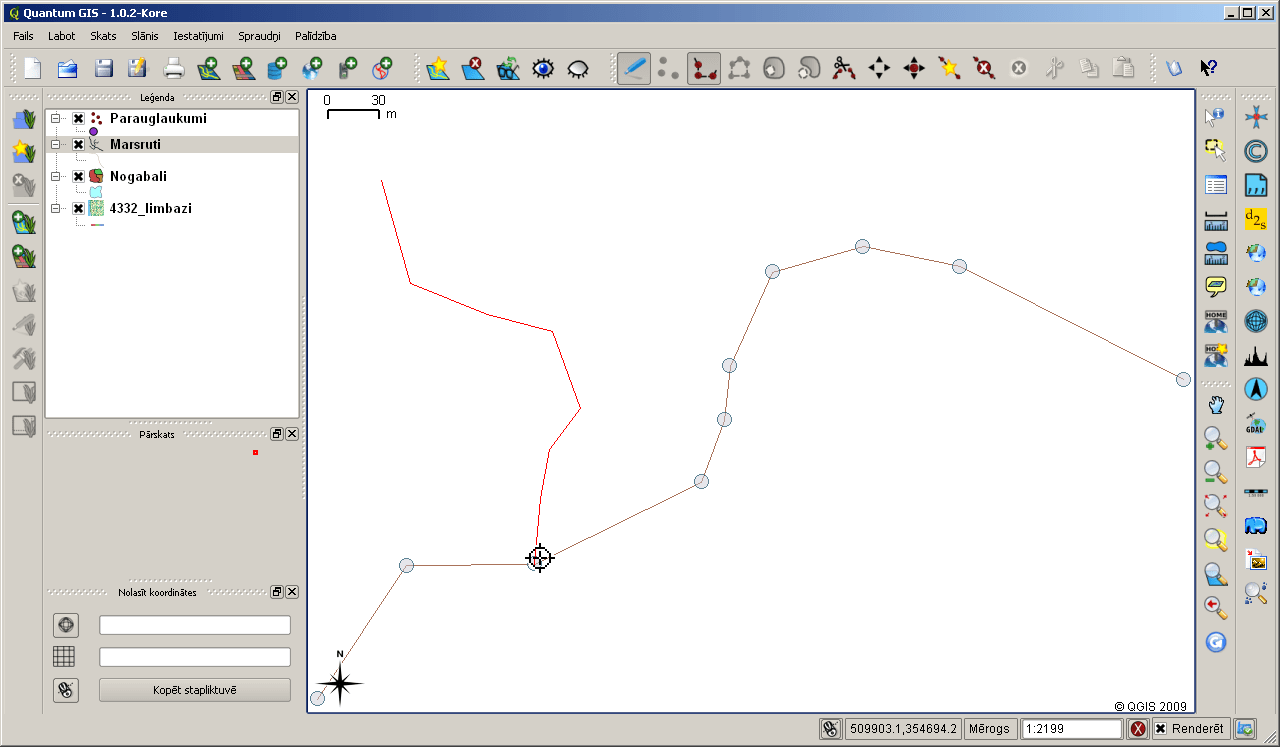Open the Spraudņi menu
1280x747 pixels.
260,35
